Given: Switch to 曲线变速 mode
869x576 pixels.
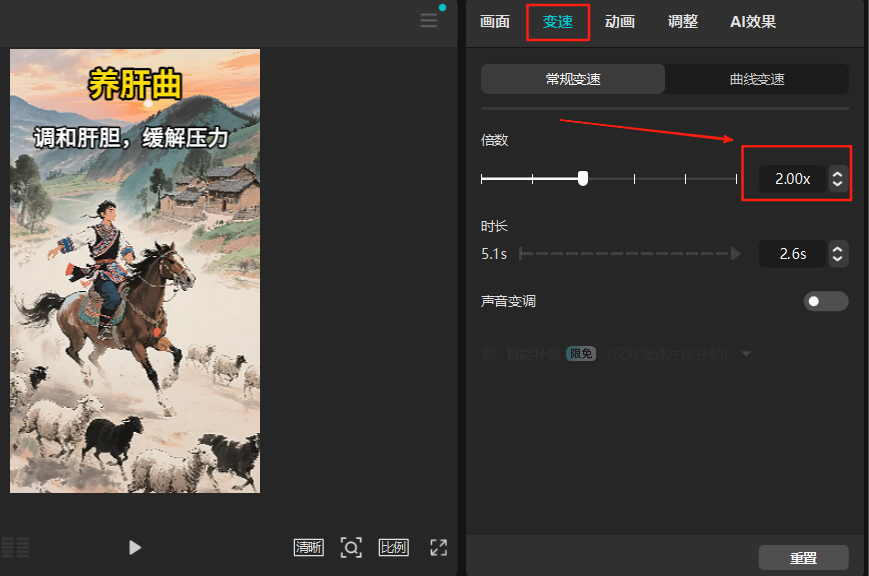Looking at the screenshot, I should coord(757,79).
